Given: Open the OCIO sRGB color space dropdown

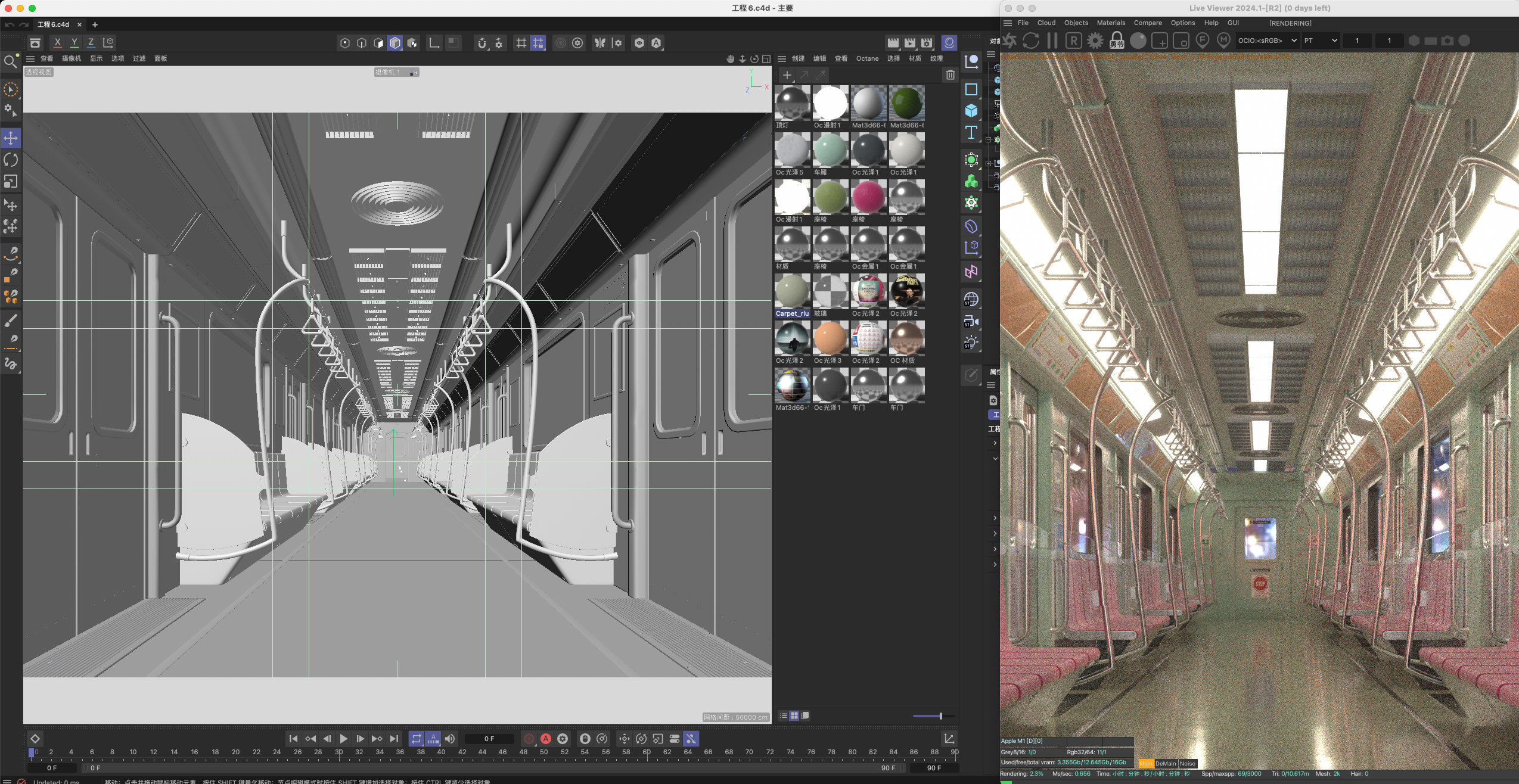Looking at the screenshot, I should pyautogui.click(x=1266, y=41).
